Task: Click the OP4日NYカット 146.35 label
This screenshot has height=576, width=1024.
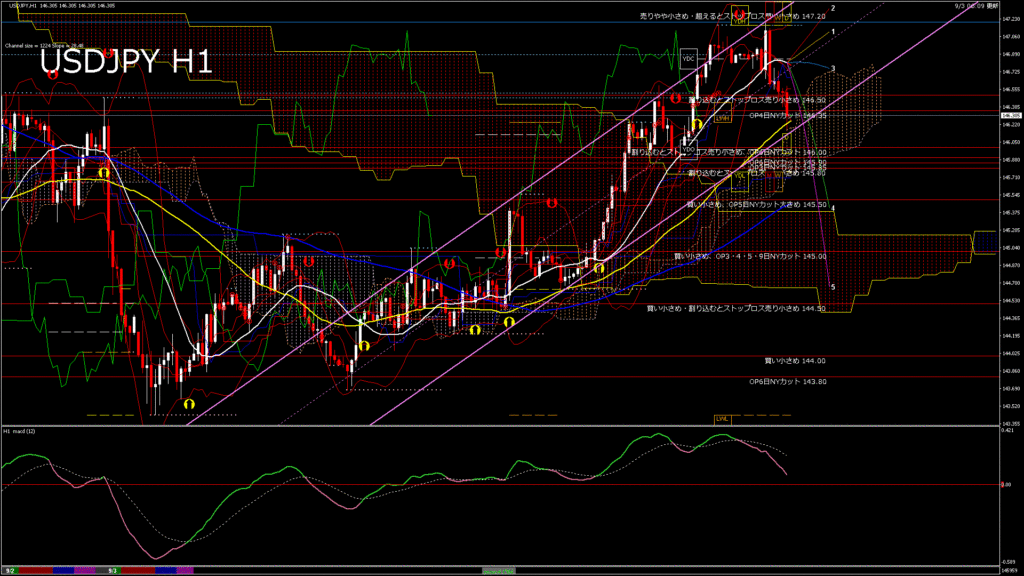Action: coord(788,115)
